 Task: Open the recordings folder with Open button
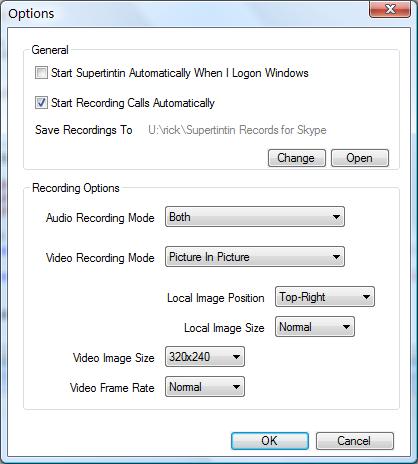pos(360,158)
